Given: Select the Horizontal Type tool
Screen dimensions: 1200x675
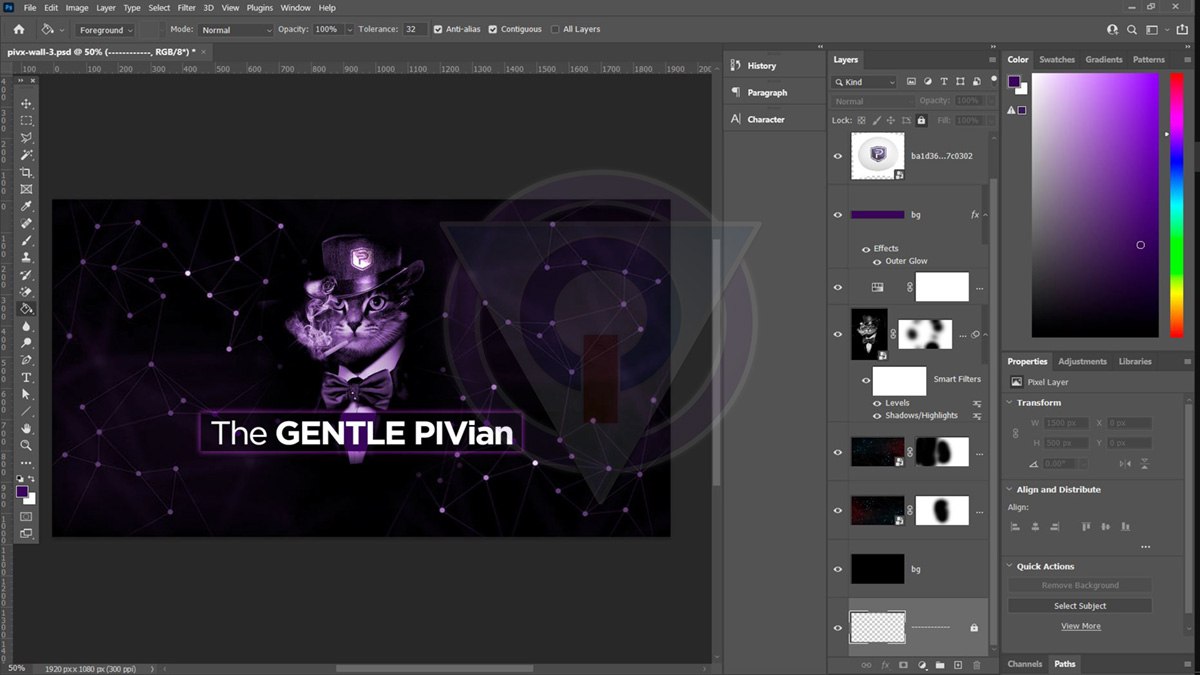Looking at the screenshot, I should 27,377.
